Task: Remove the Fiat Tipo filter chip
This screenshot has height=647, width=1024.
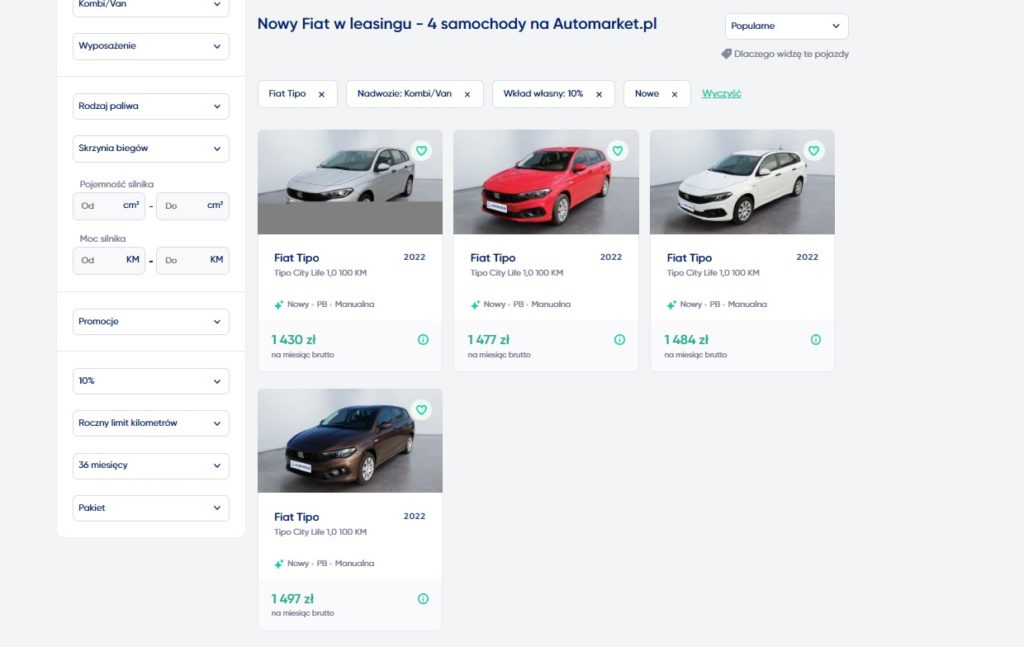Action: tap(321, 94)
